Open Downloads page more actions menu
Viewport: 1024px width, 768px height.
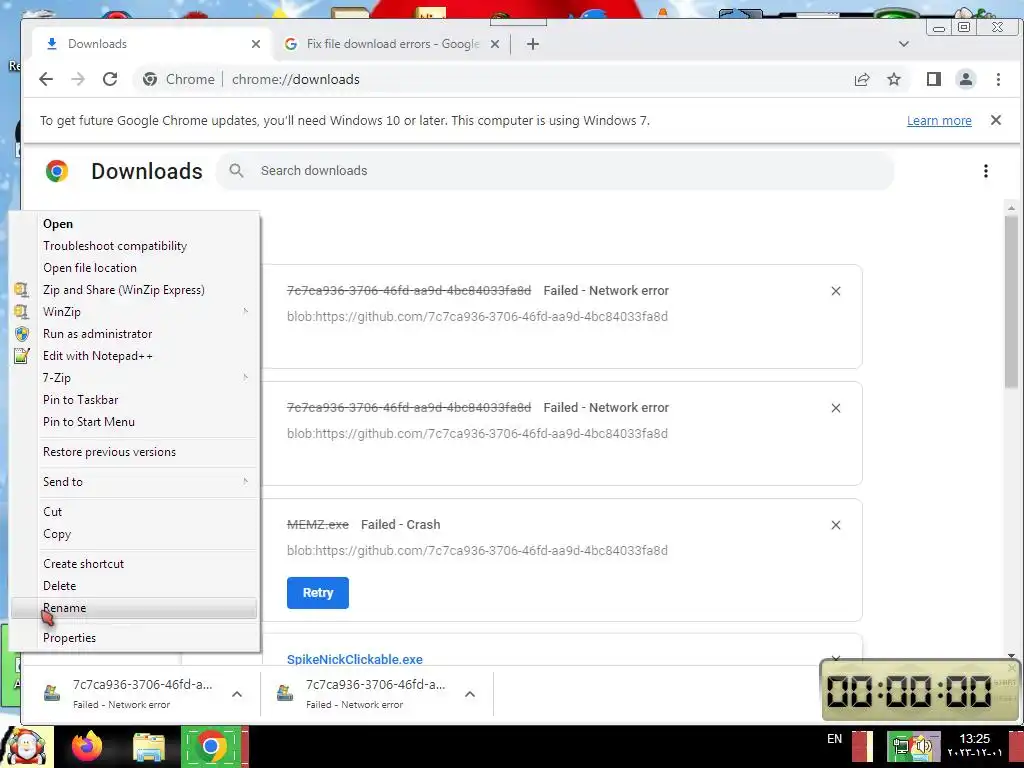click(985, 171)
